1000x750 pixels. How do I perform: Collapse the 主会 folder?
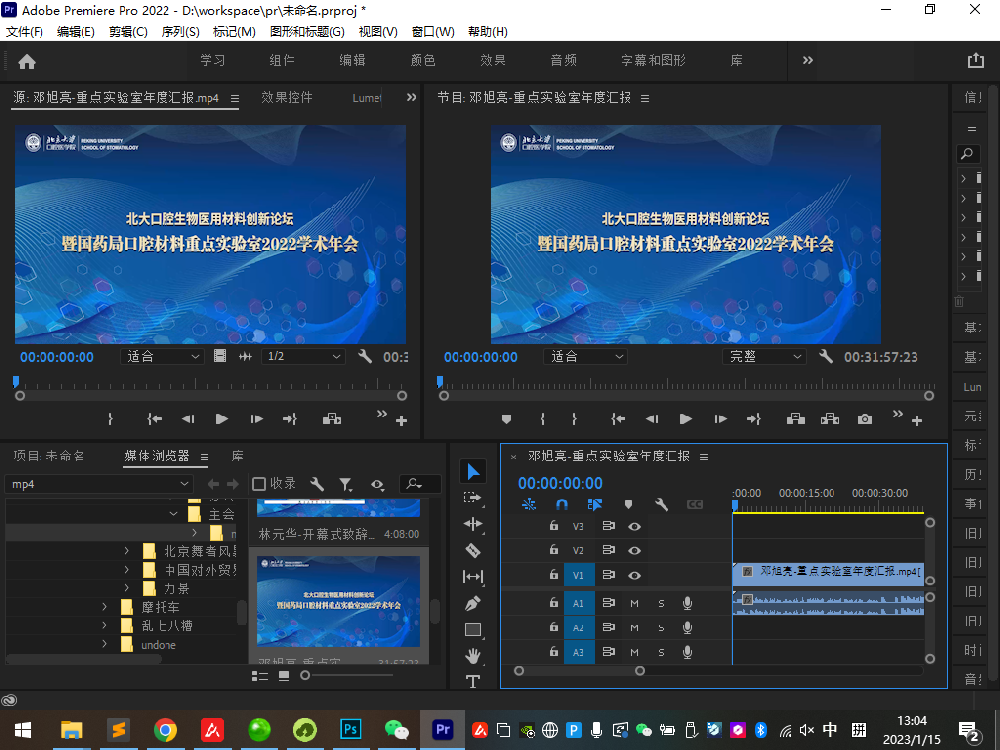[173, 513]
